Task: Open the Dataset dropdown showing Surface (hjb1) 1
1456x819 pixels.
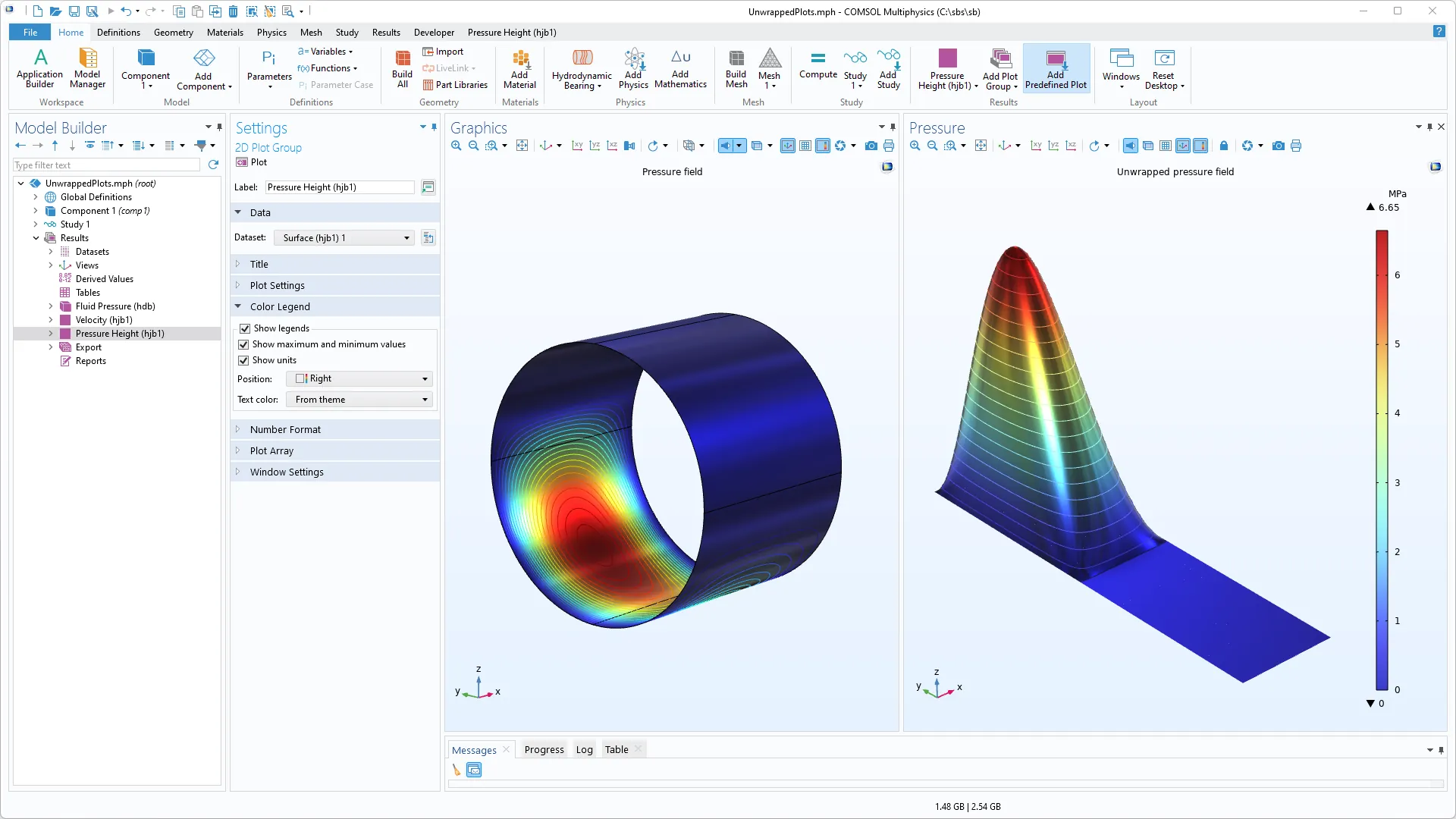Action: [x=344, y=238]
